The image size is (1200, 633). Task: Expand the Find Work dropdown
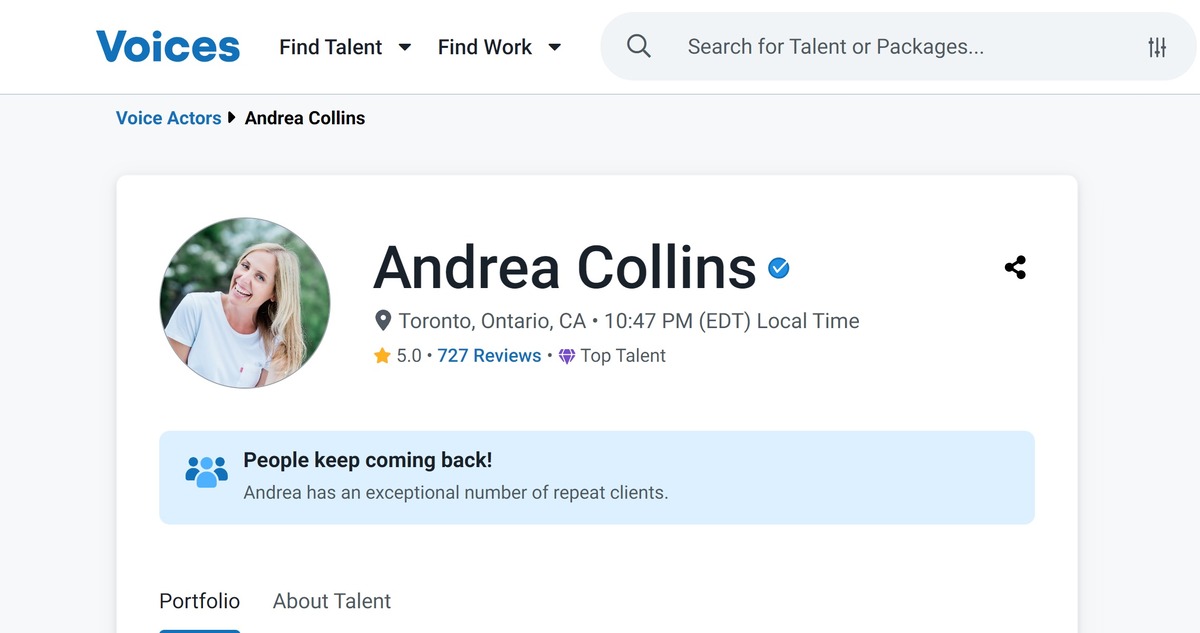[x=484, y=46]
